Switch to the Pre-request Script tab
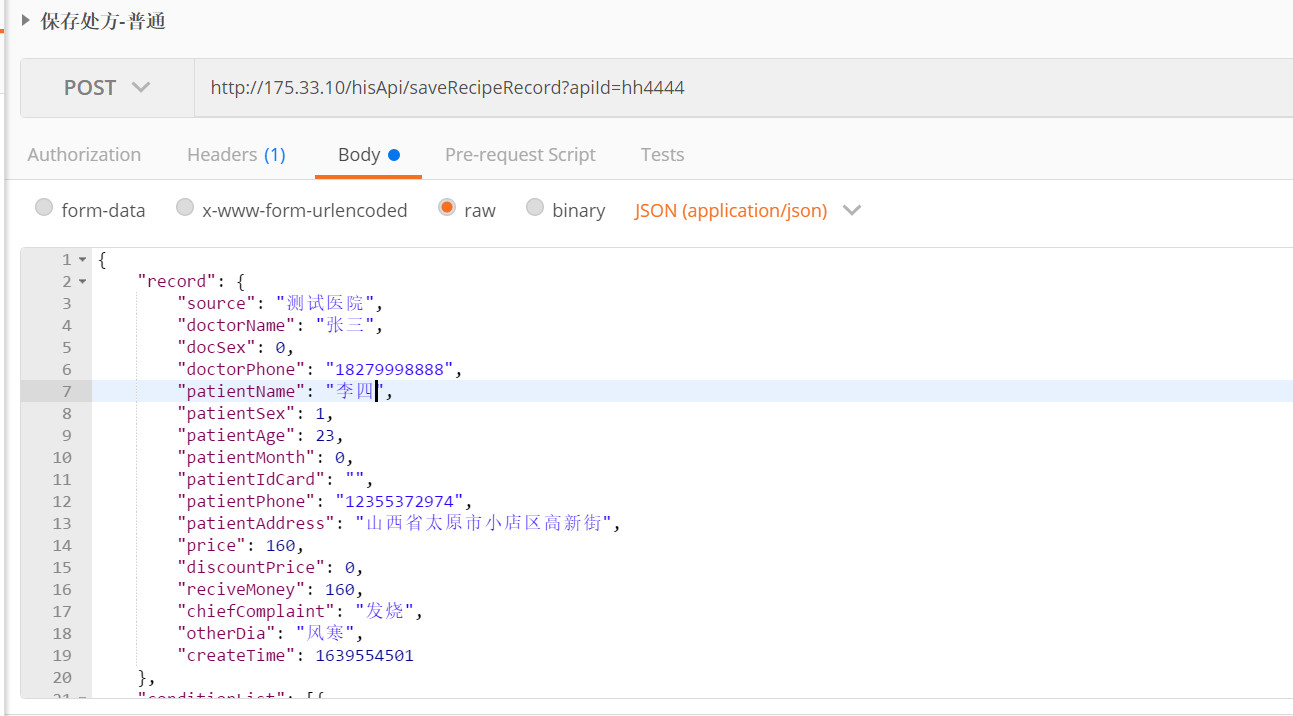 [x=520, y=154]
